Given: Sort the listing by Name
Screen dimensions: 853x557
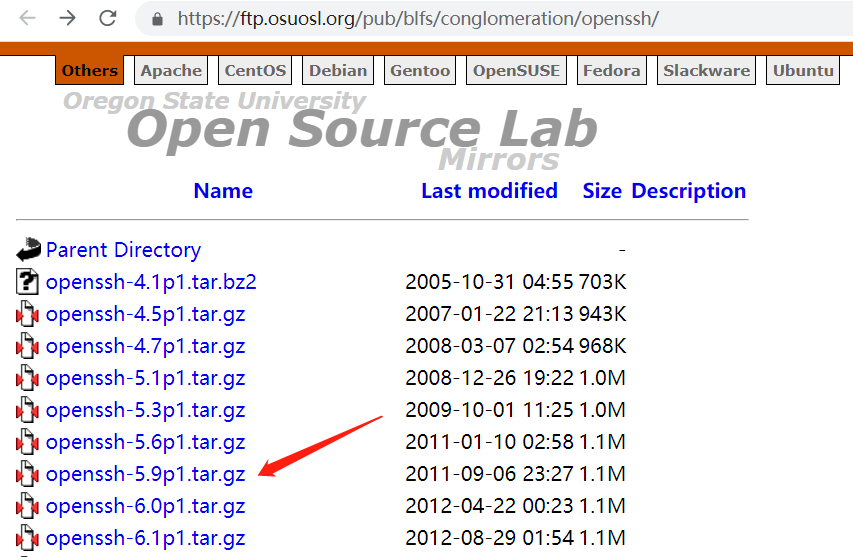Looking at the screenshot, I should [223, 191].
